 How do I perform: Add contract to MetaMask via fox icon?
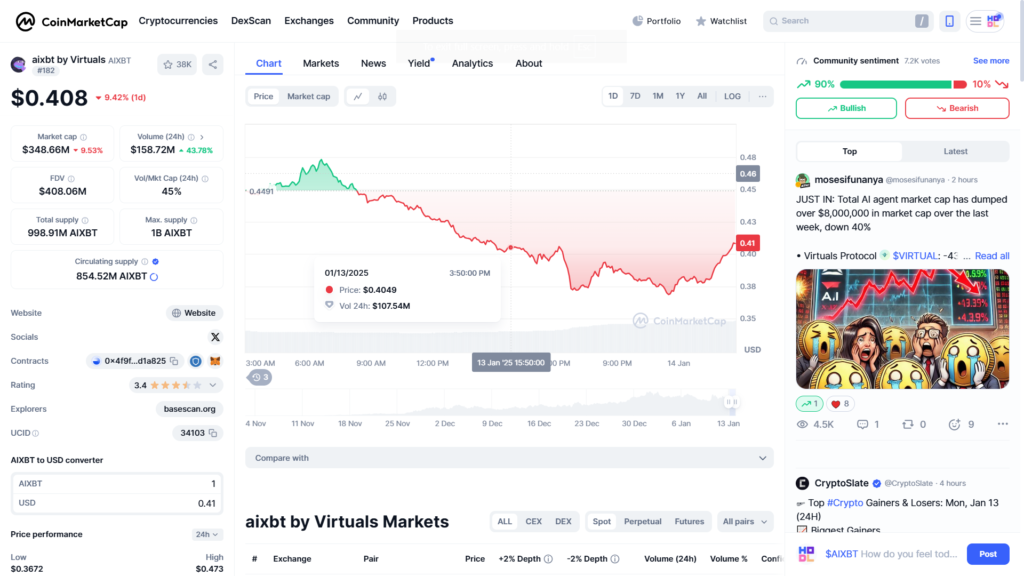pyautogui.click(x=215, y=360)
